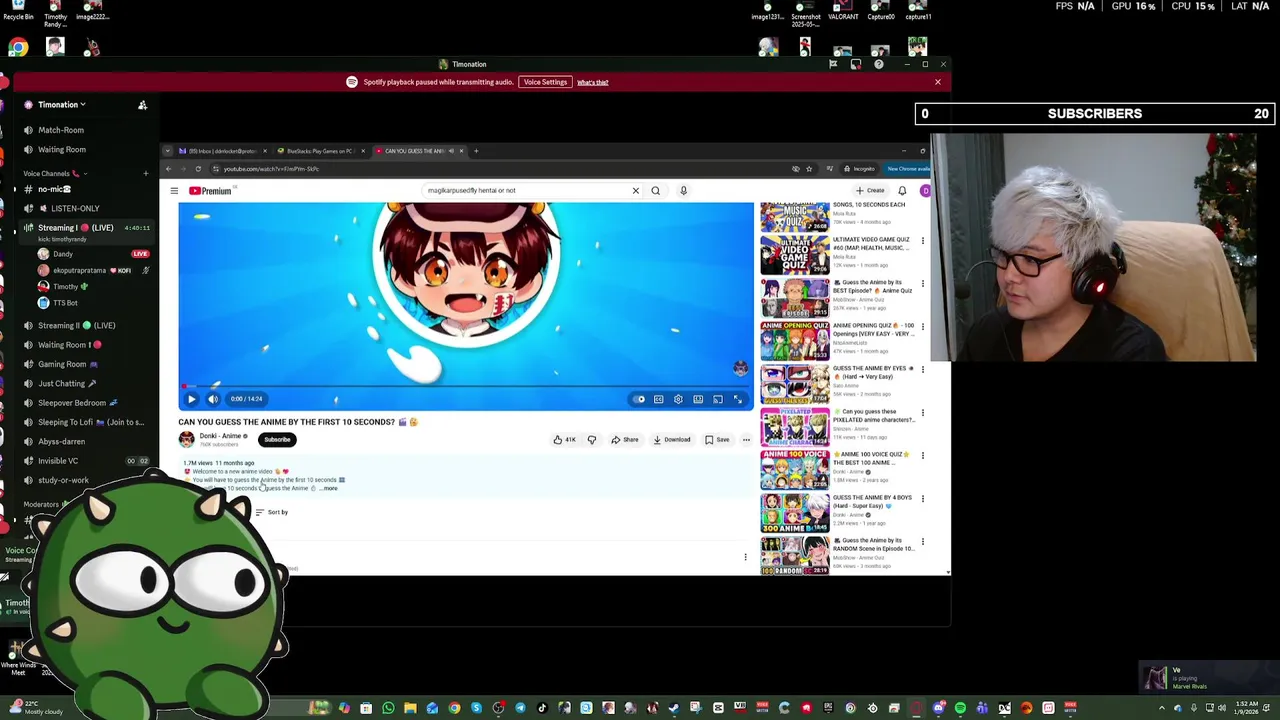The height and width of the screenshot is (720, 1280).
Task: Open options for Guess the Anime by 4 Boys
Action: [922, 499]
